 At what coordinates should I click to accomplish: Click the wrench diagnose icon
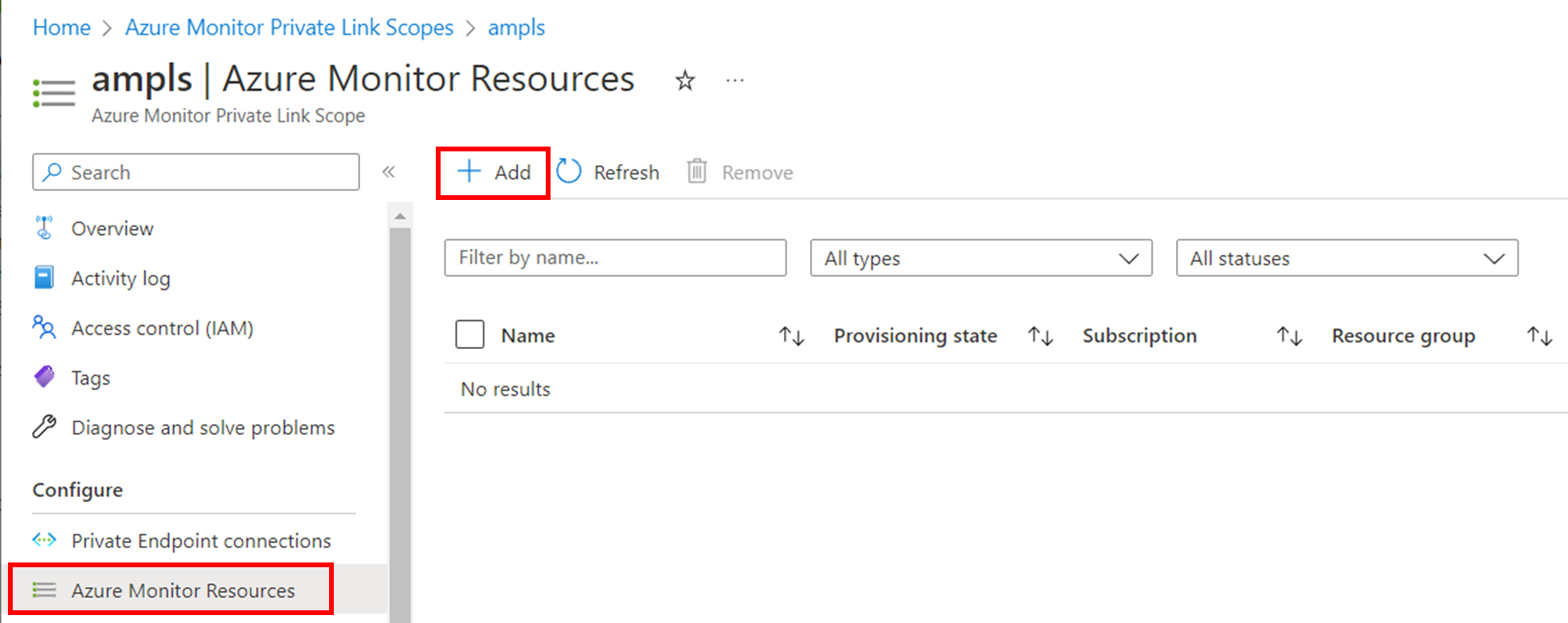point(44,427)
